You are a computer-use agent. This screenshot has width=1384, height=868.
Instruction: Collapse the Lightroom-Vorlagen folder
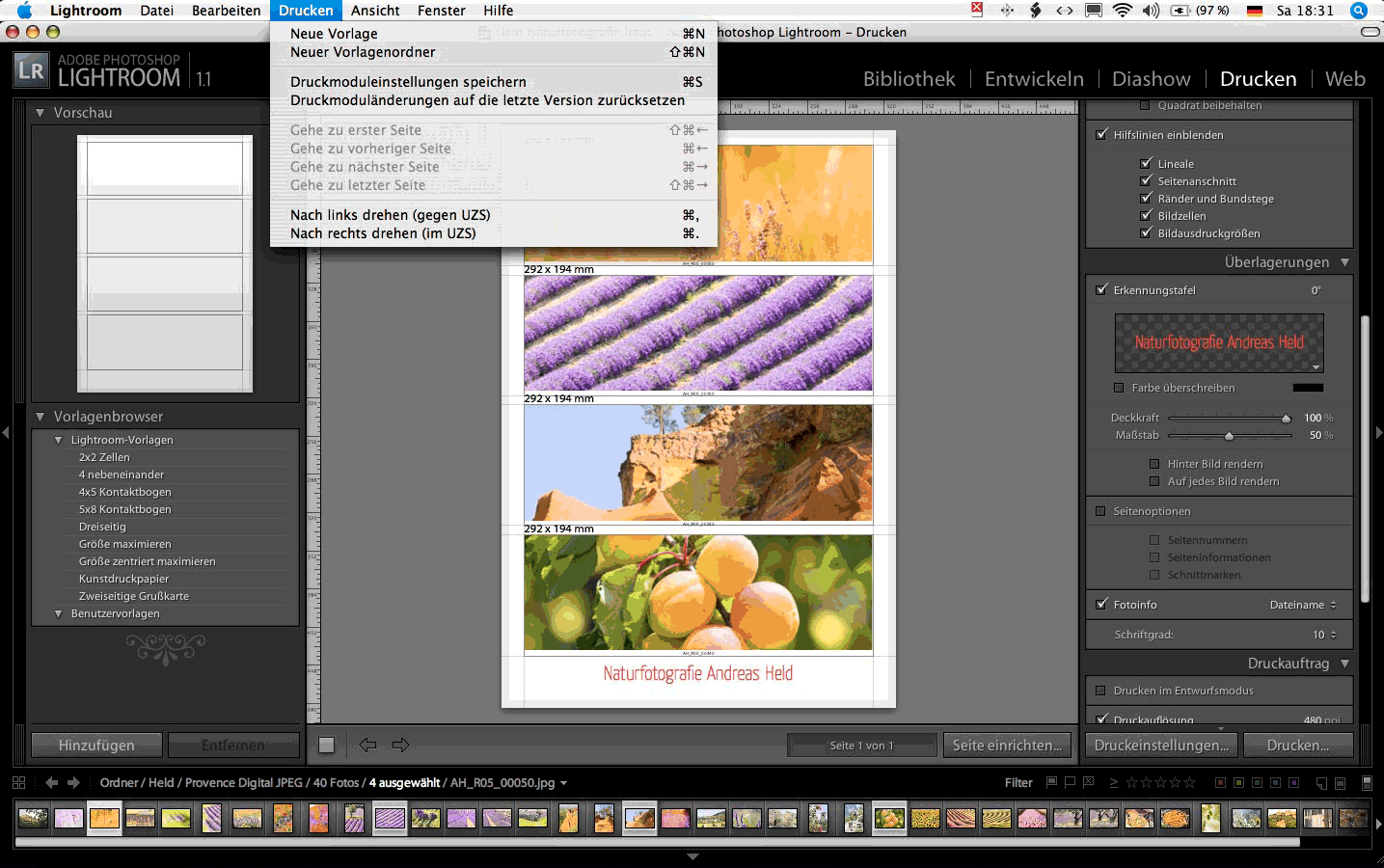click(58, 440)
